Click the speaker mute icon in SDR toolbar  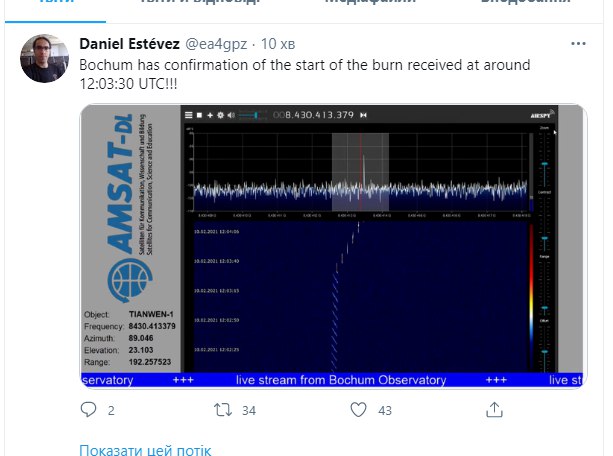coord(231,115)
